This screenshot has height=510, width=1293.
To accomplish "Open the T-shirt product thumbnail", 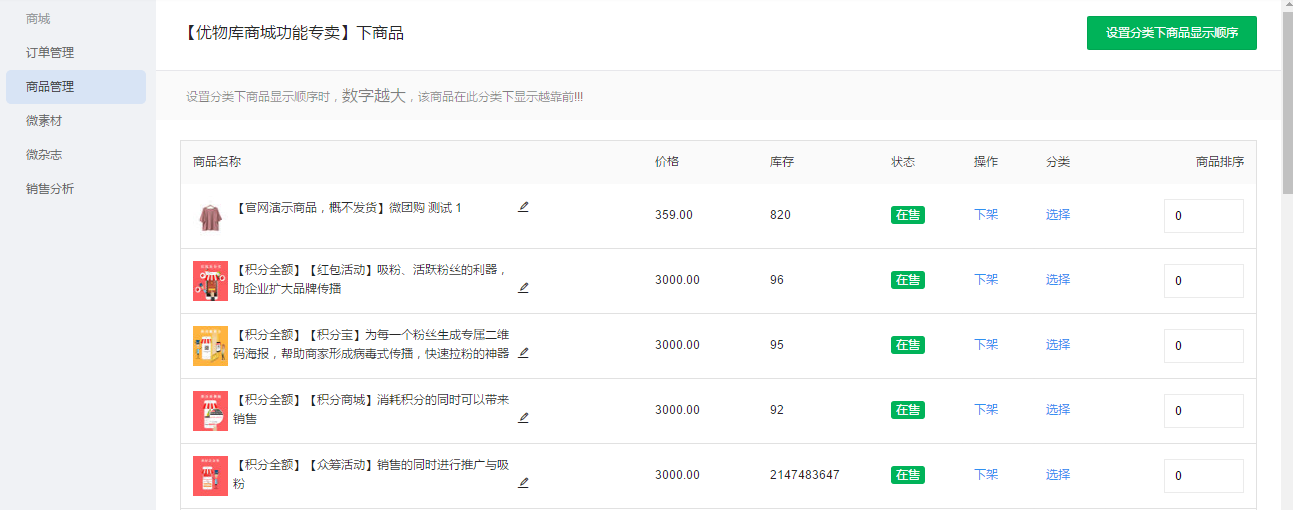I will 210,216.
